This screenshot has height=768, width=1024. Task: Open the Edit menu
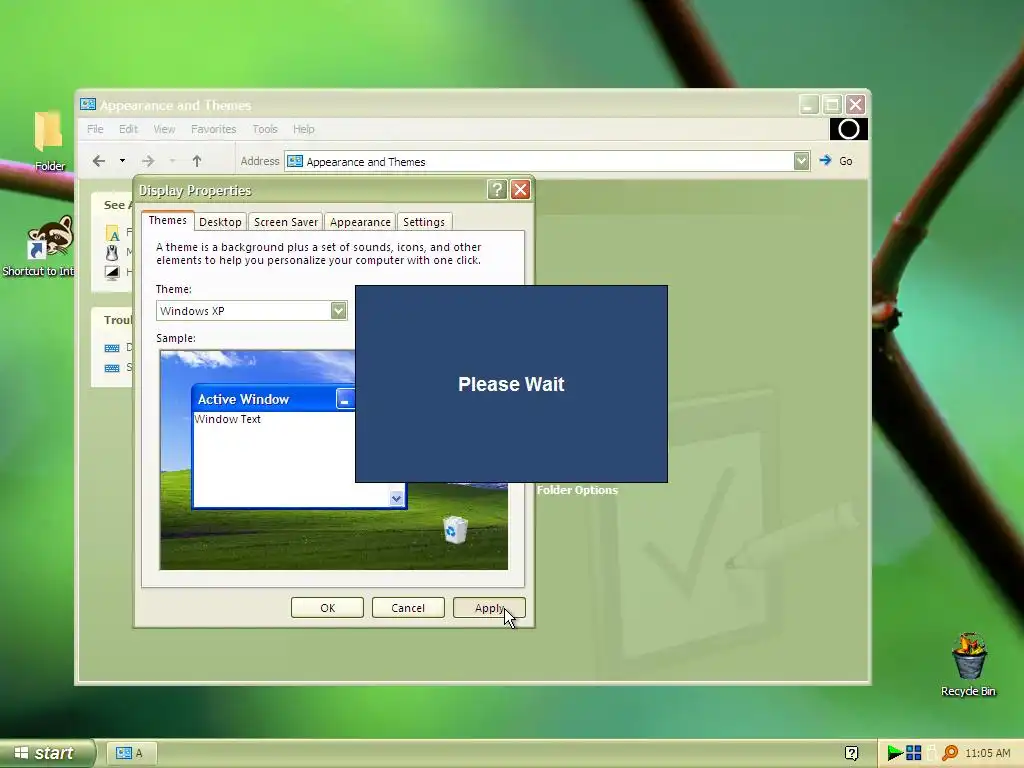[x=128, y=129]
